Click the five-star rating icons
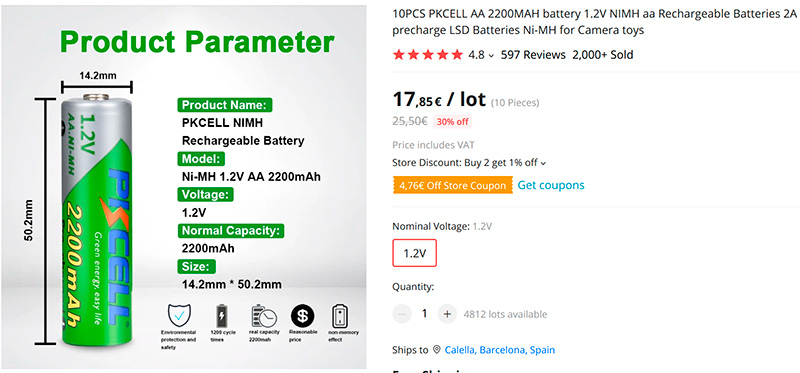The height and width of the screenshot is (373, 800). pos(428,55)
